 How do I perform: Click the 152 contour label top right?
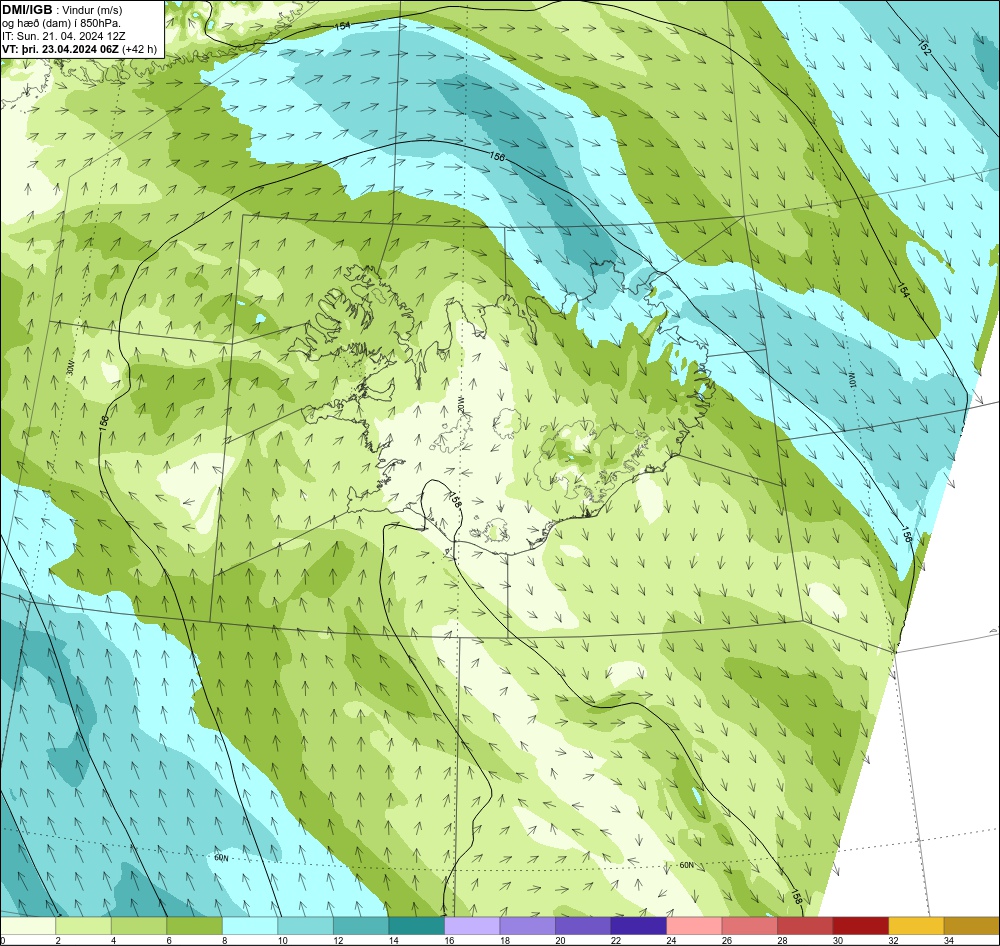click(x=925, y=46)
